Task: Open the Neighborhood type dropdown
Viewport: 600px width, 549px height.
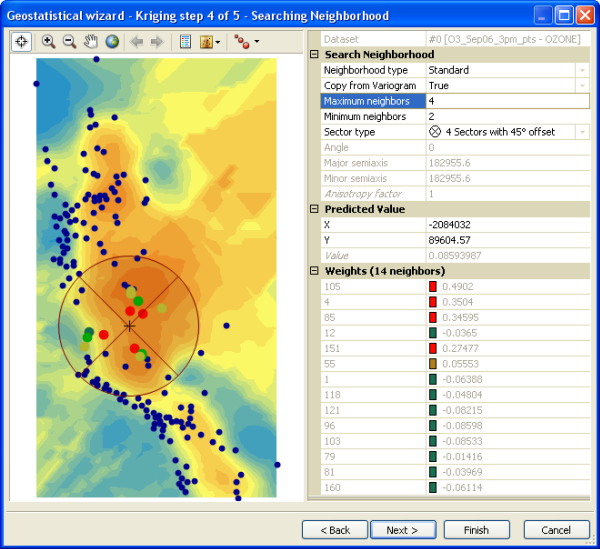Action: pos(582,71)
